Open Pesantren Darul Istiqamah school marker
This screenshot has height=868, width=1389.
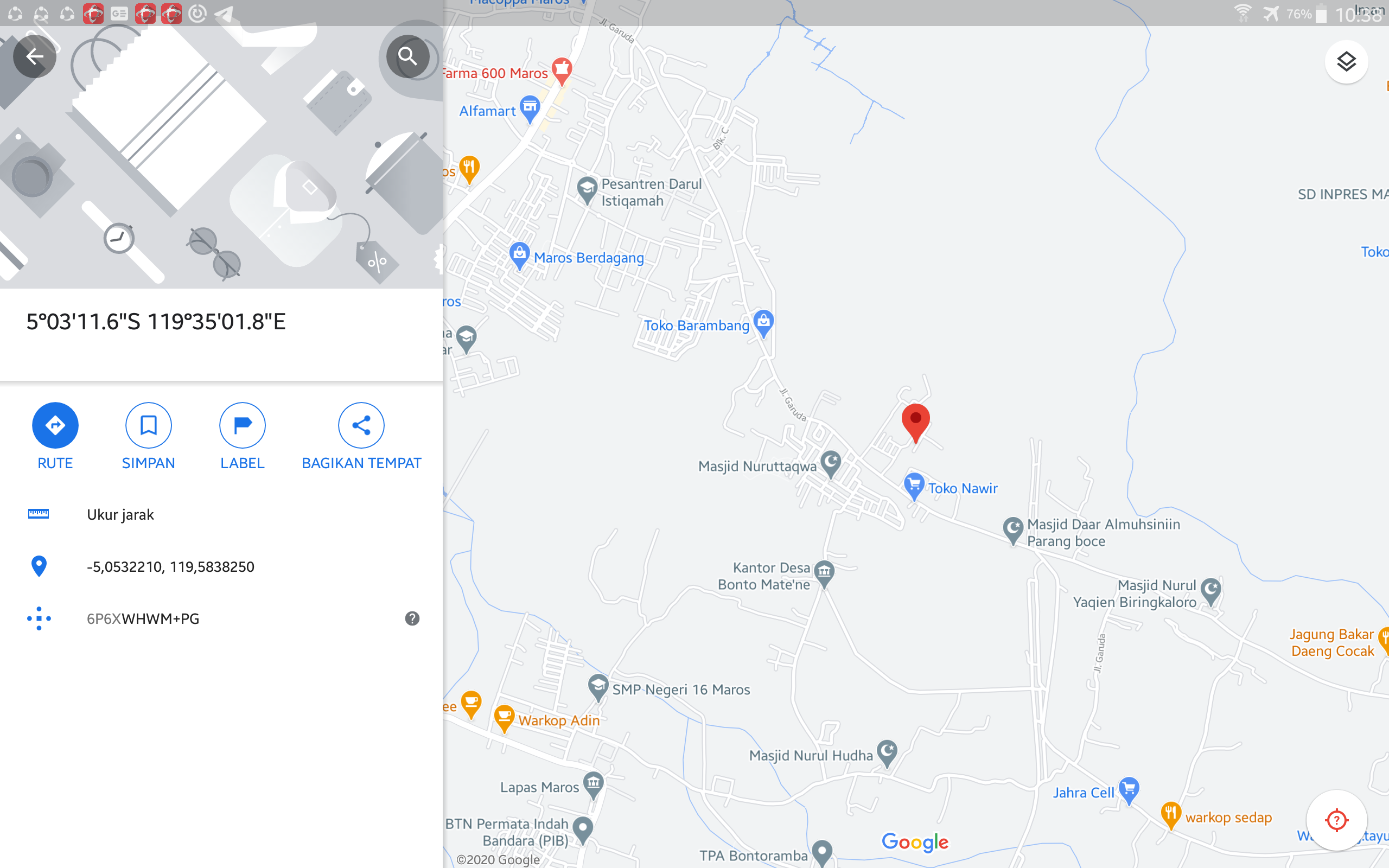click(x=587, y=190)
